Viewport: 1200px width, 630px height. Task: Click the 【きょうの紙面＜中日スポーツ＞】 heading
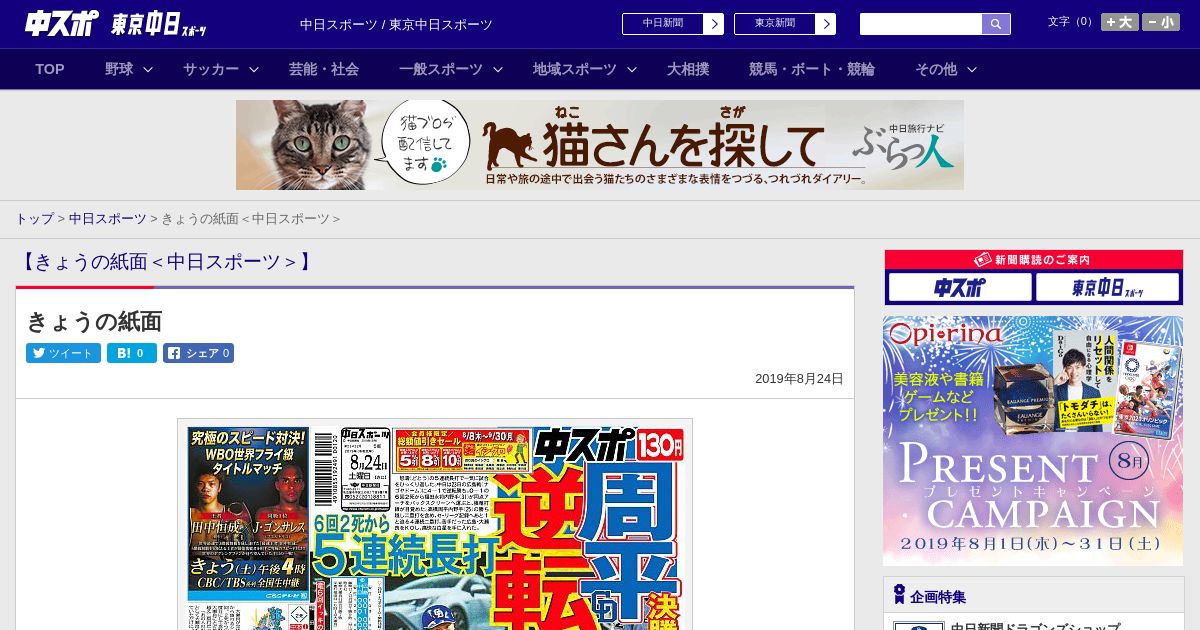point(166,262)
